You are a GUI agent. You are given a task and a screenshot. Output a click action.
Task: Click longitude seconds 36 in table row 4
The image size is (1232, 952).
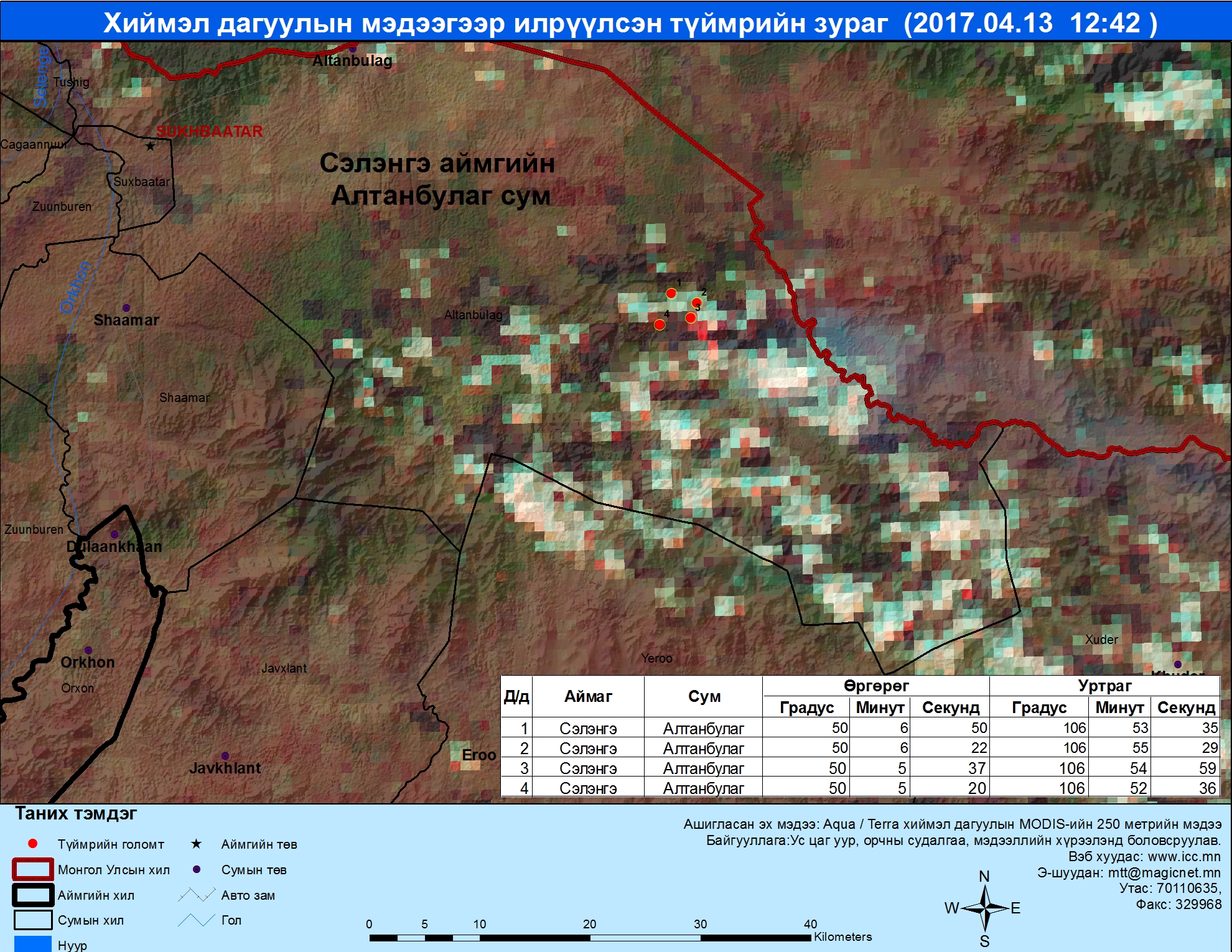tap(1207, 788)
